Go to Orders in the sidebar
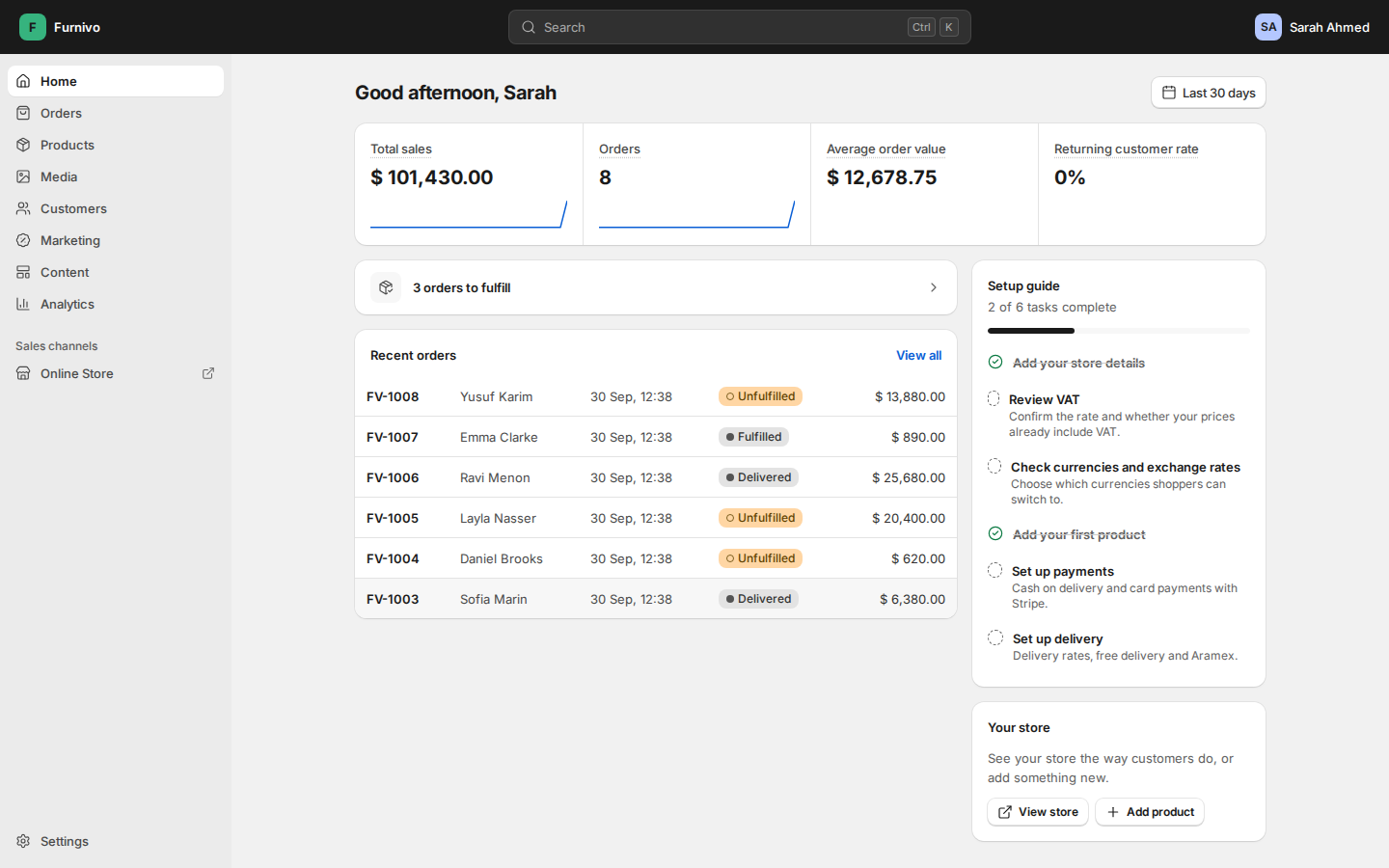1389x868 pixels. [x=116, y=113]
